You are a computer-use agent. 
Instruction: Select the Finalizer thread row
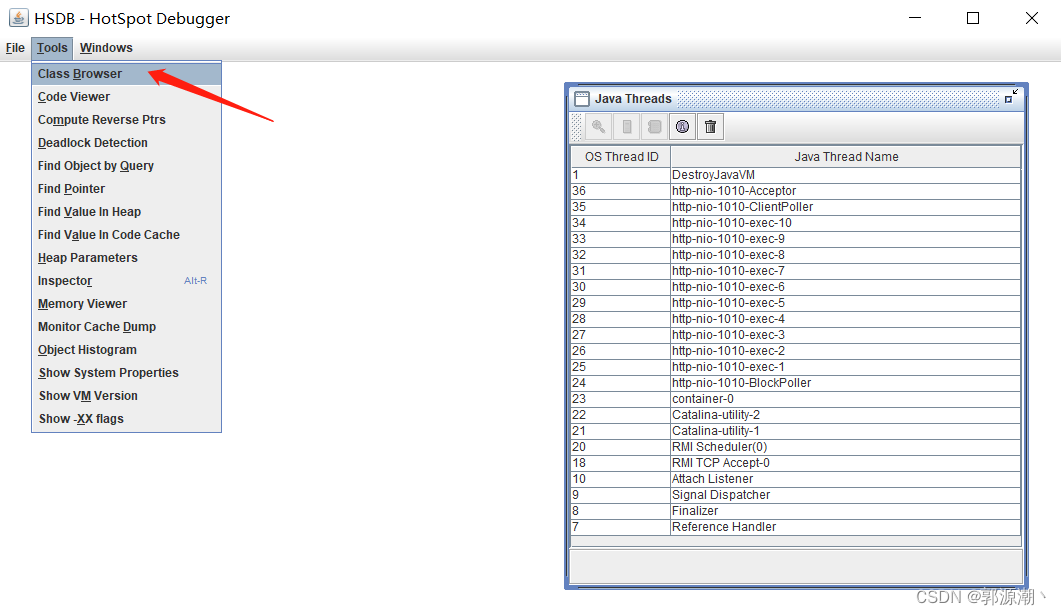(796, 511)
